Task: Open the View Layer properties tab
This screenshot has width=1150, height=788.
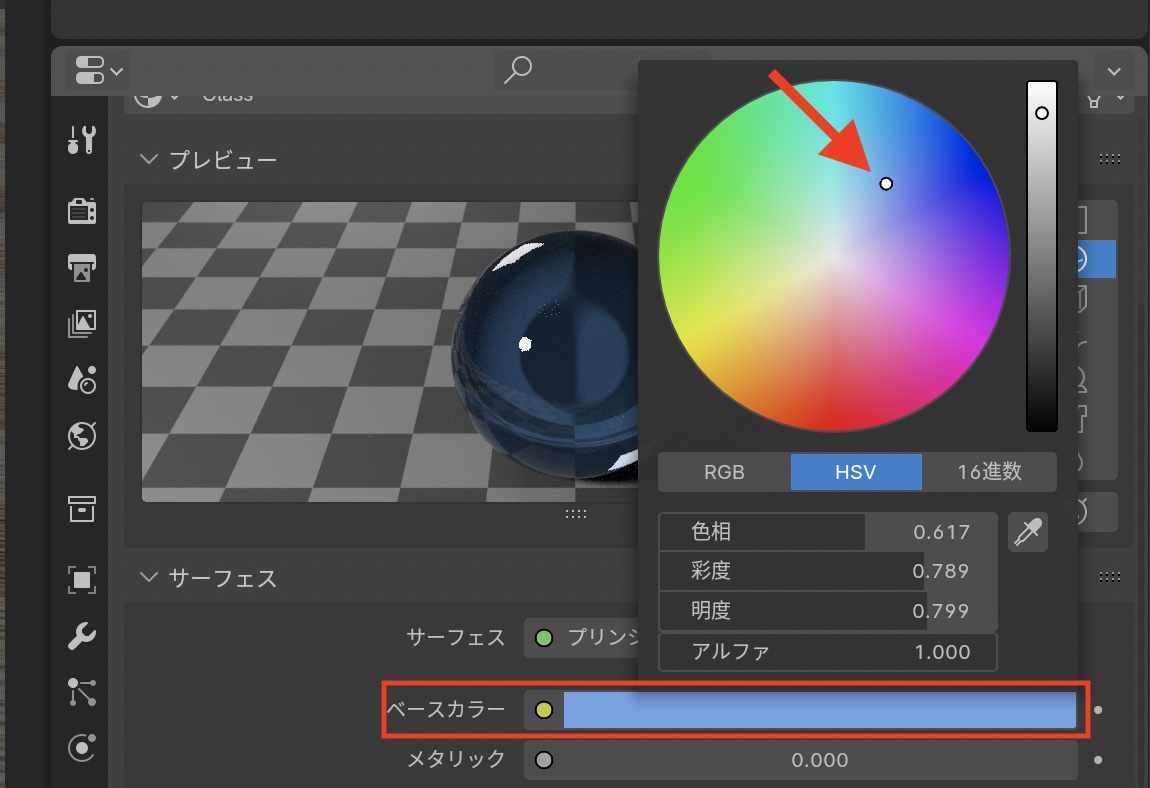Action: pos(81,323)
